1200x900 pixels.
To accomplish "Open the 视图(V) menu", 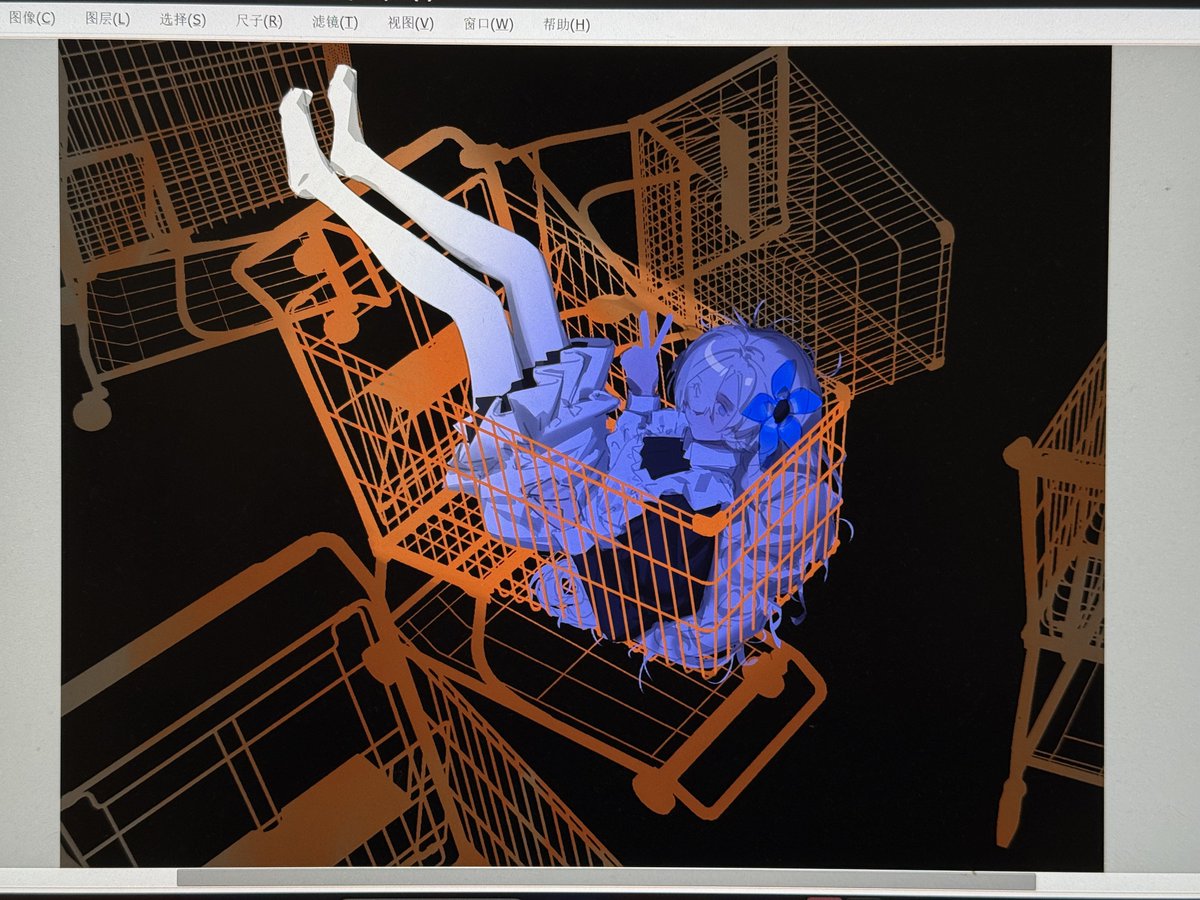I will click(410, 23).
